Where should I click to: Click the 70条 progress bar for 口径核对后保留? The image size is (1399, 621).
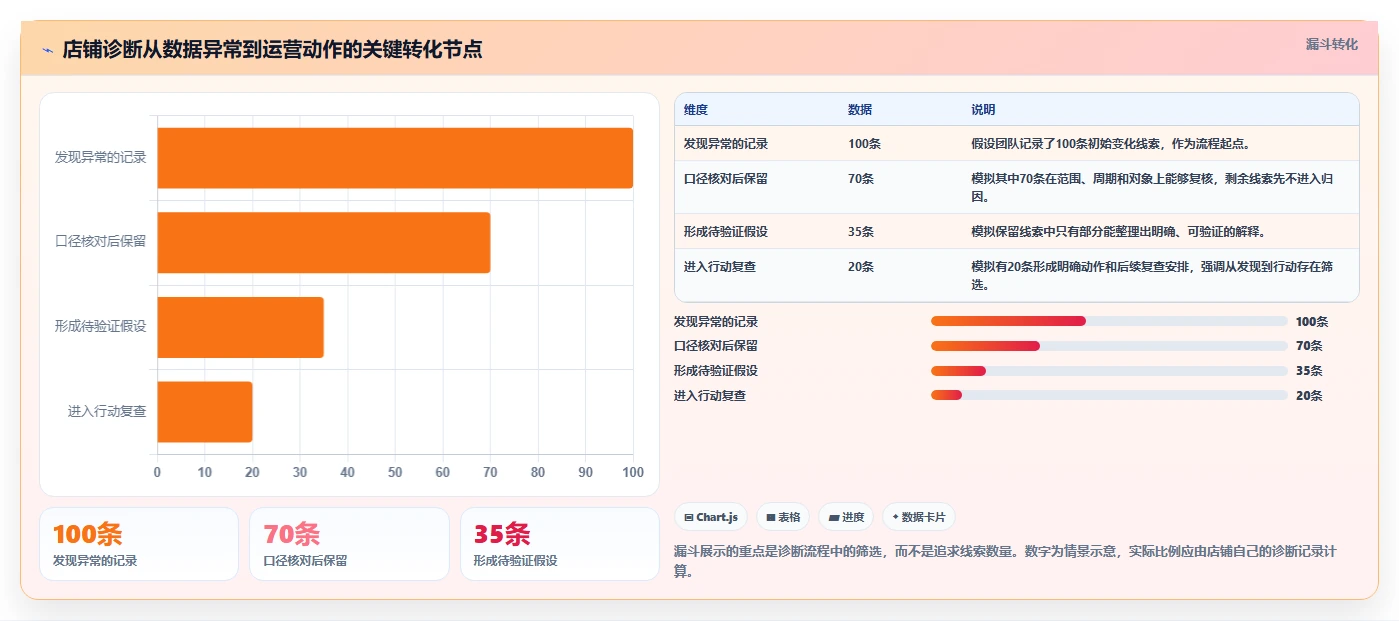[1109, 346]
